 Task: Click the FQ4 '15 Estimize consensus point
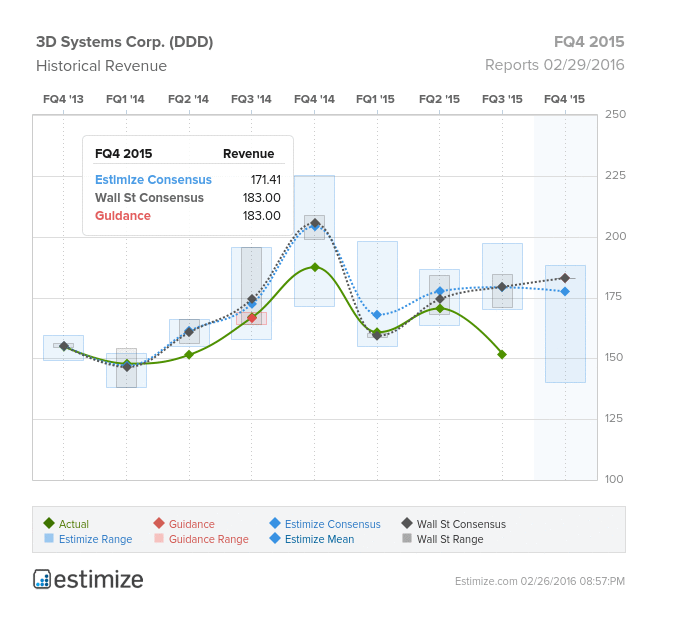tap(565, 291)
